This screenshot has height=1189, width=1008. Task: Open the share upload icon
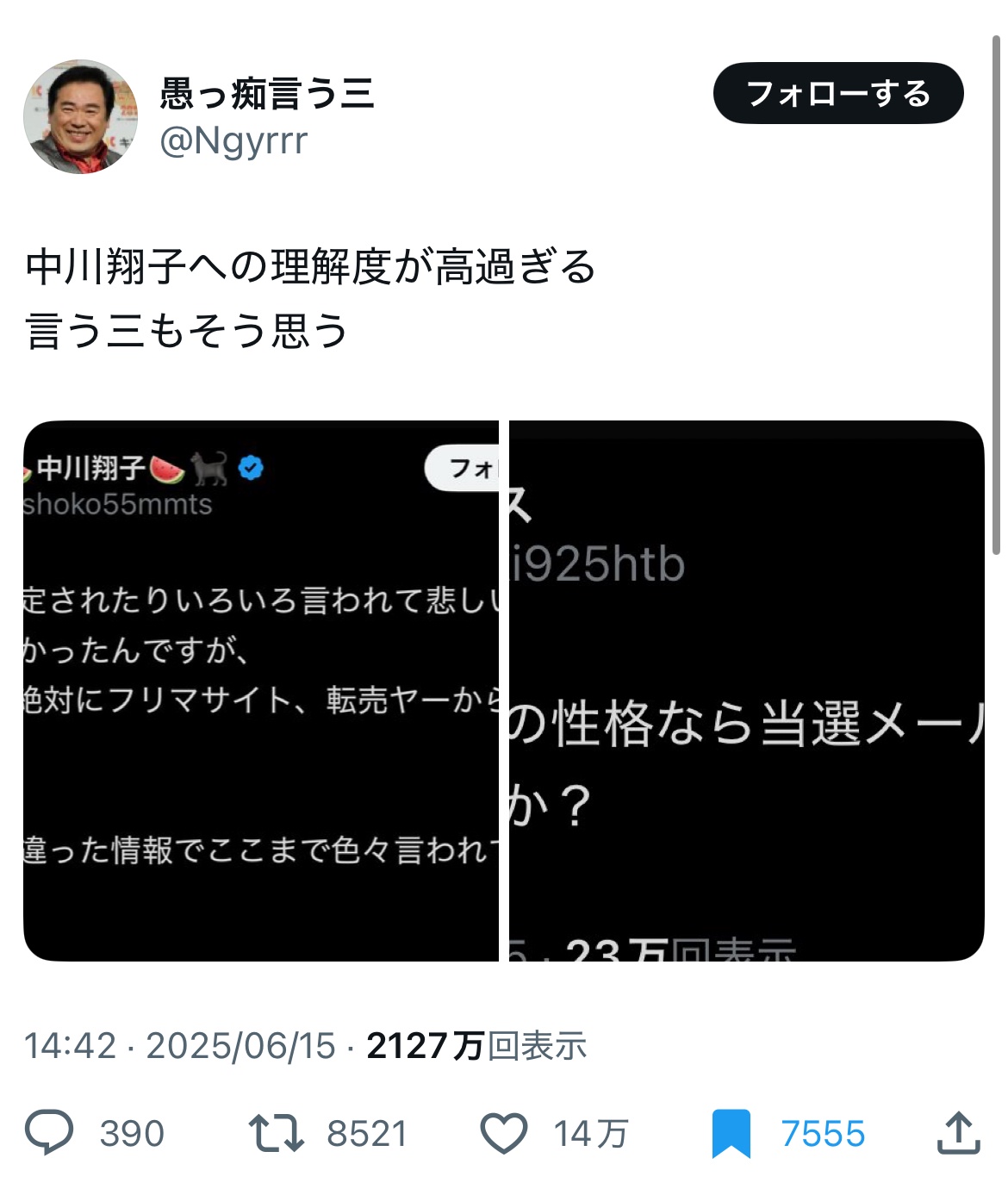(958, 1133)
